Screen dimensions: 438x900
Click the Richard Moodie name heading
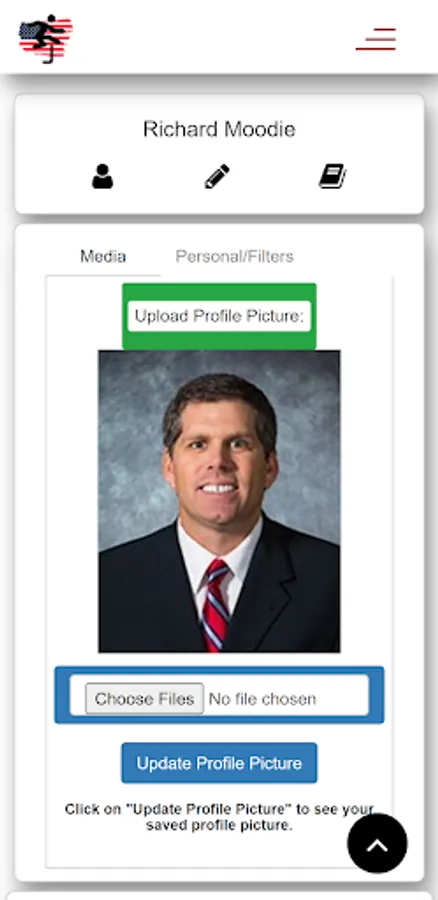click(219, 129)
